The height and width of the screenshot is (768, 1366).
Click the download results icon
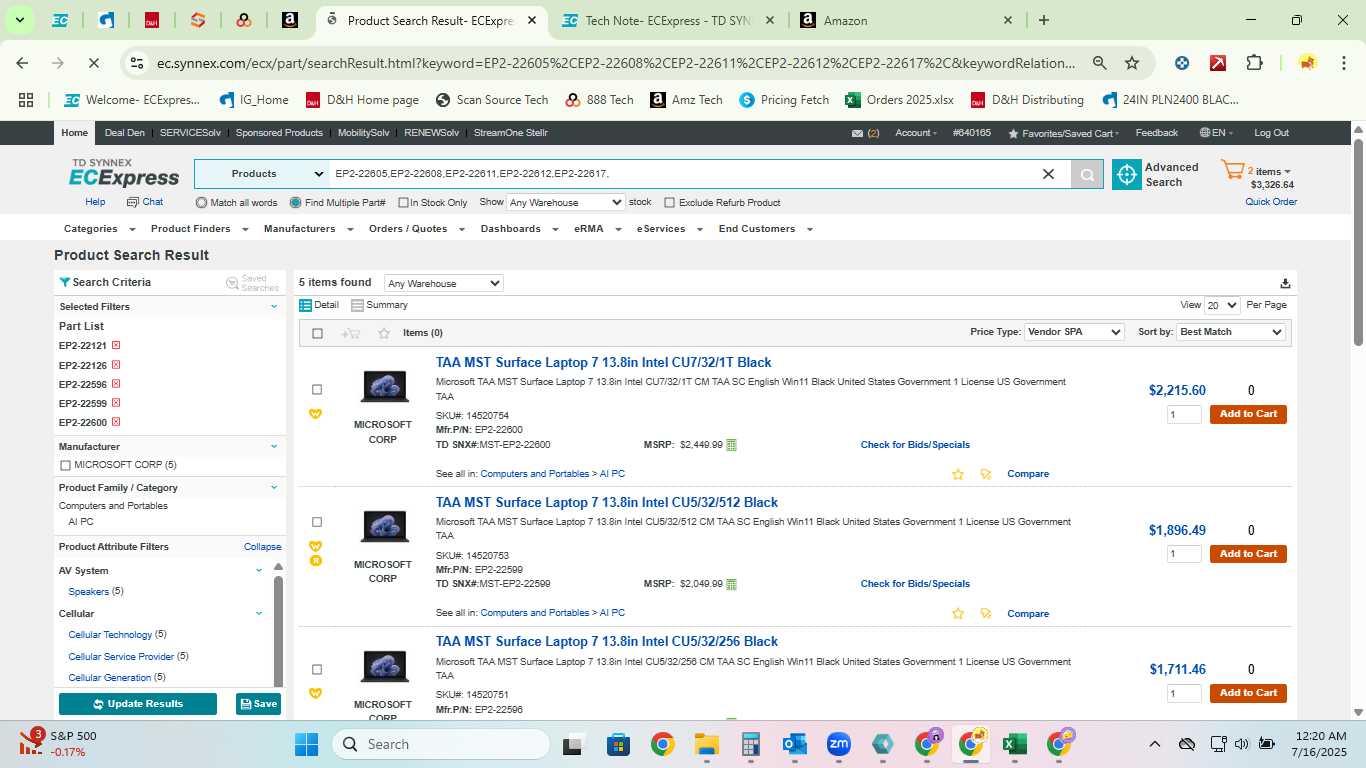[1285, 283]
